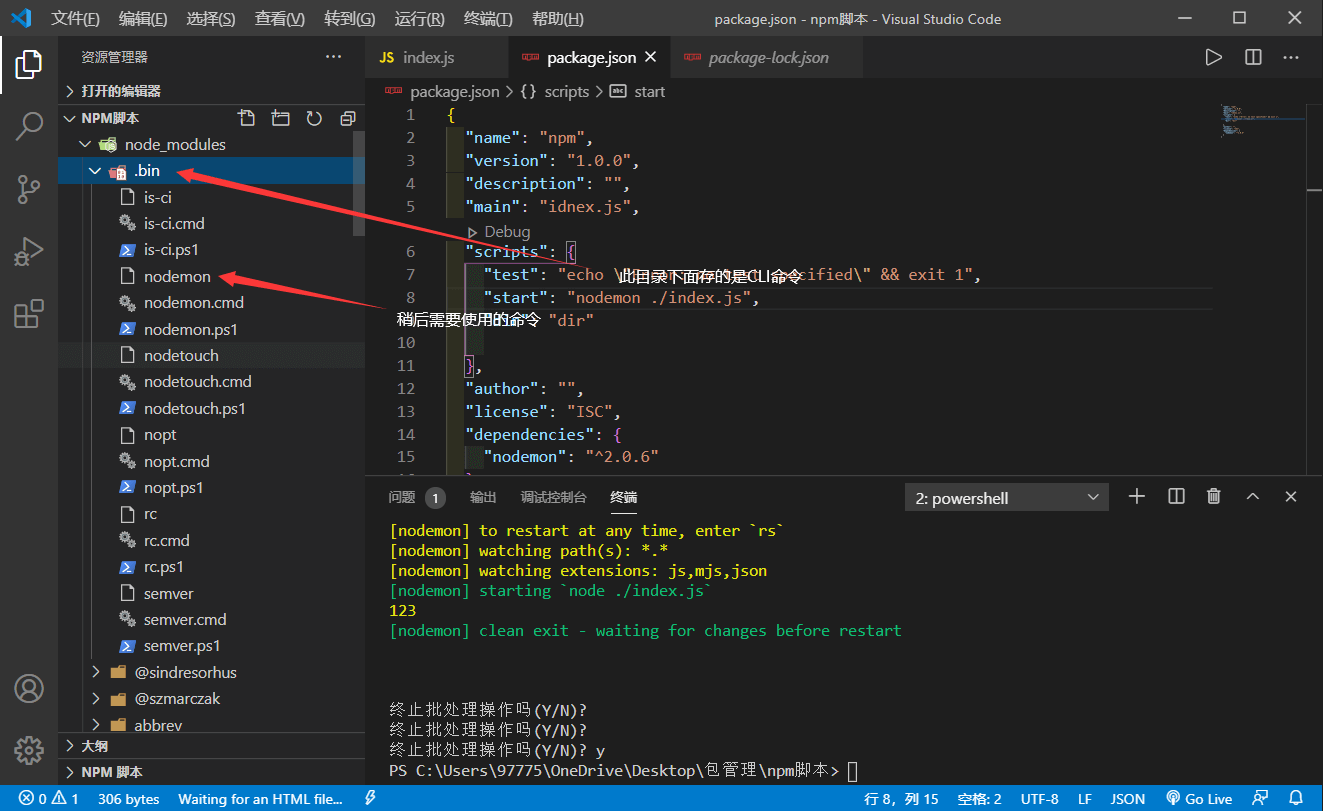Create a new terminal with plus icon

(1137, 497)
